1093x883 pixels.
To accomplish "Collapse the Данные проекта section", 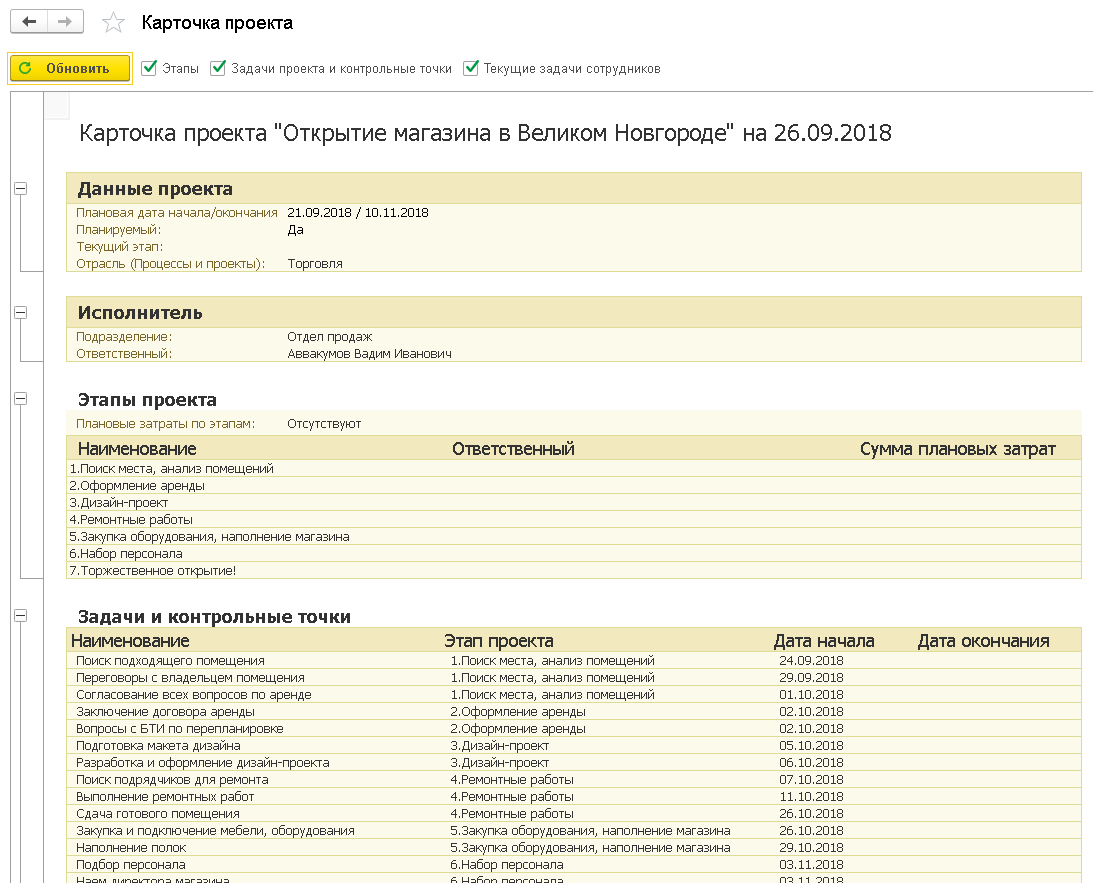I will (21, 188).
